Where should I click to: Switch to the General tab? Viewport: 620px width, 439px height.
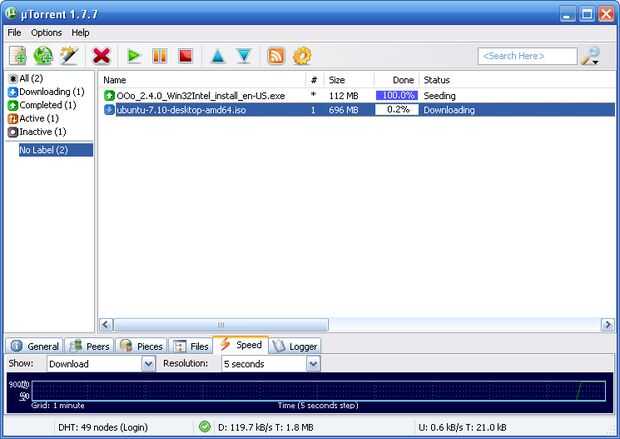(x=34, y=346)
